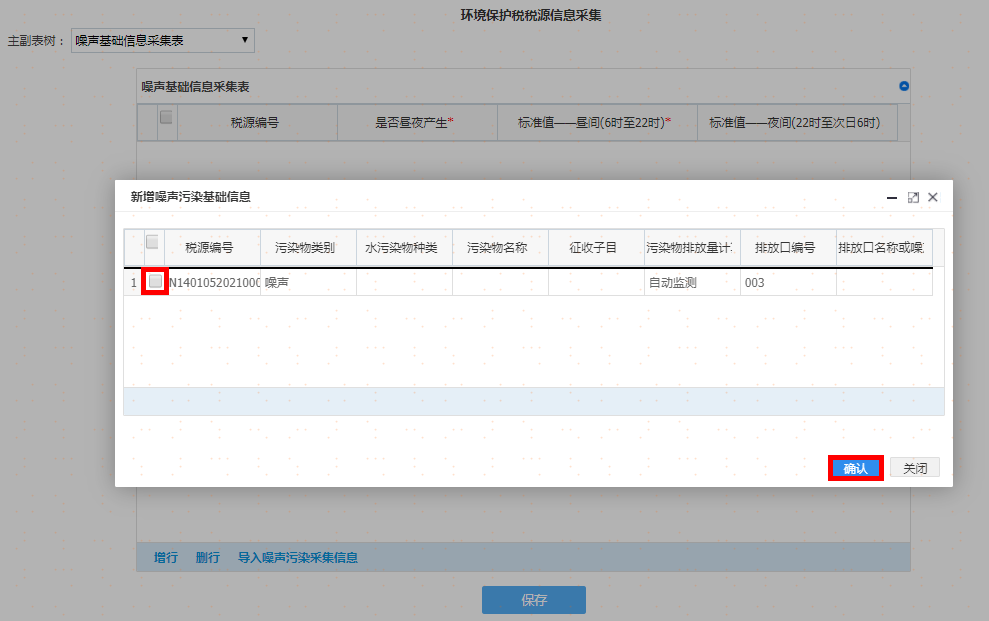Click the 税源编号 header in the background table
Screen dimensions: 989x621
click(x=257, y=122)
